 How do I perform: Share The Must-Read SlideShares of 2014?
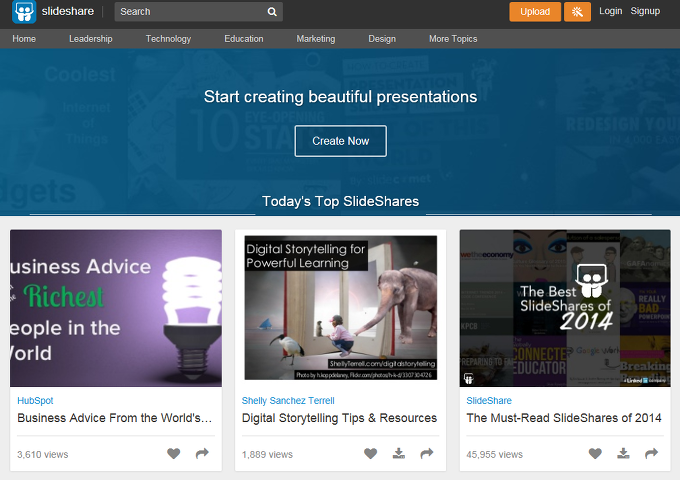[651, 454]
